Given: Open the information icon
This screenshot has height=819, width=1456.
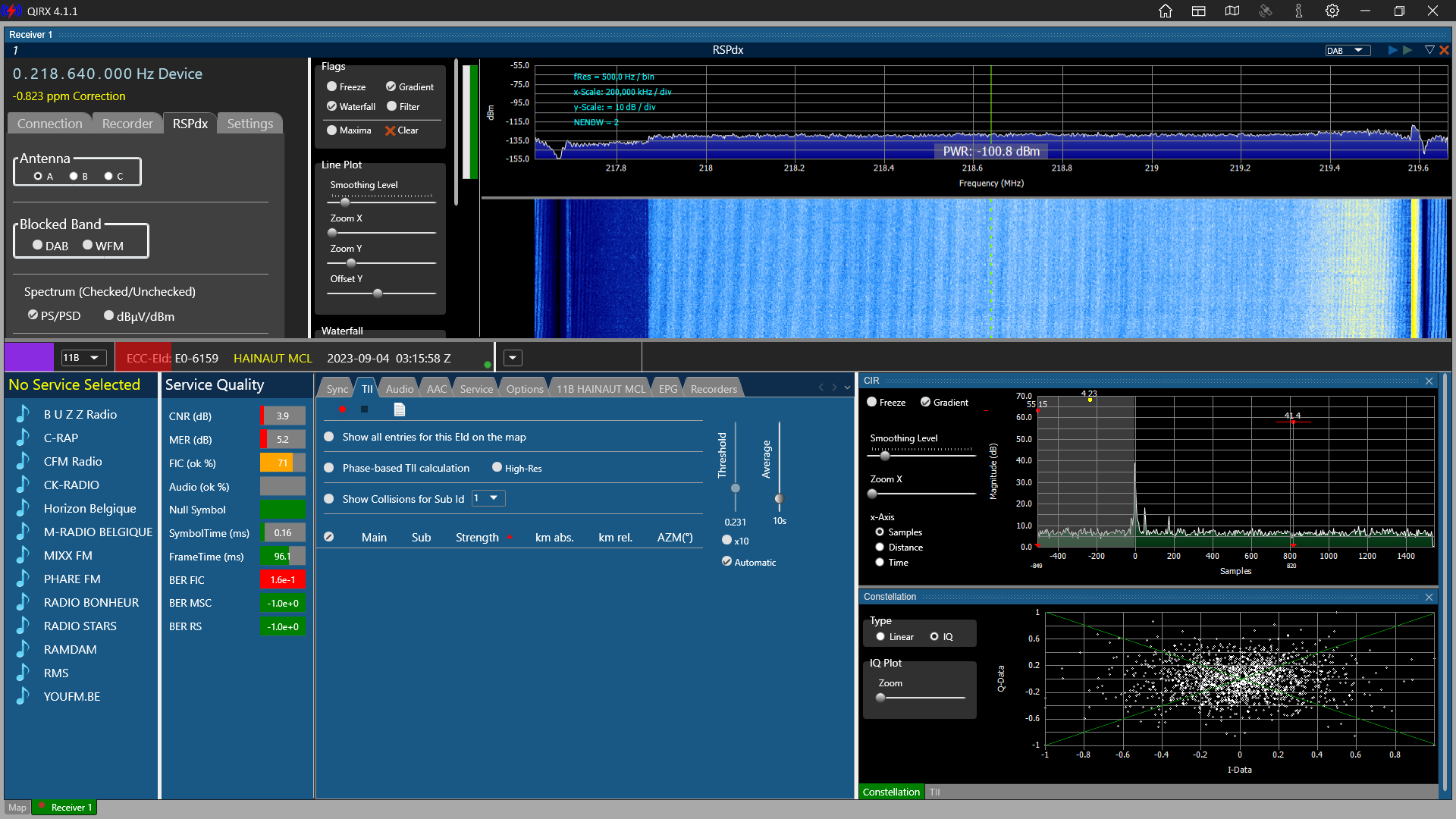Looking at the screenshot, I should 1299,11.
